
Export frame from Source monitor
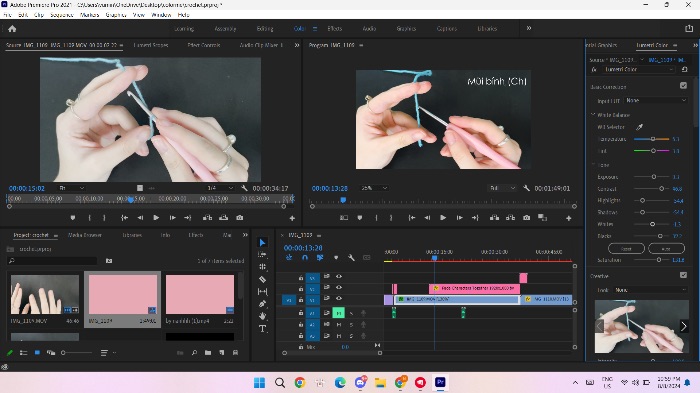pyautogui.click(x=240, y=218)
